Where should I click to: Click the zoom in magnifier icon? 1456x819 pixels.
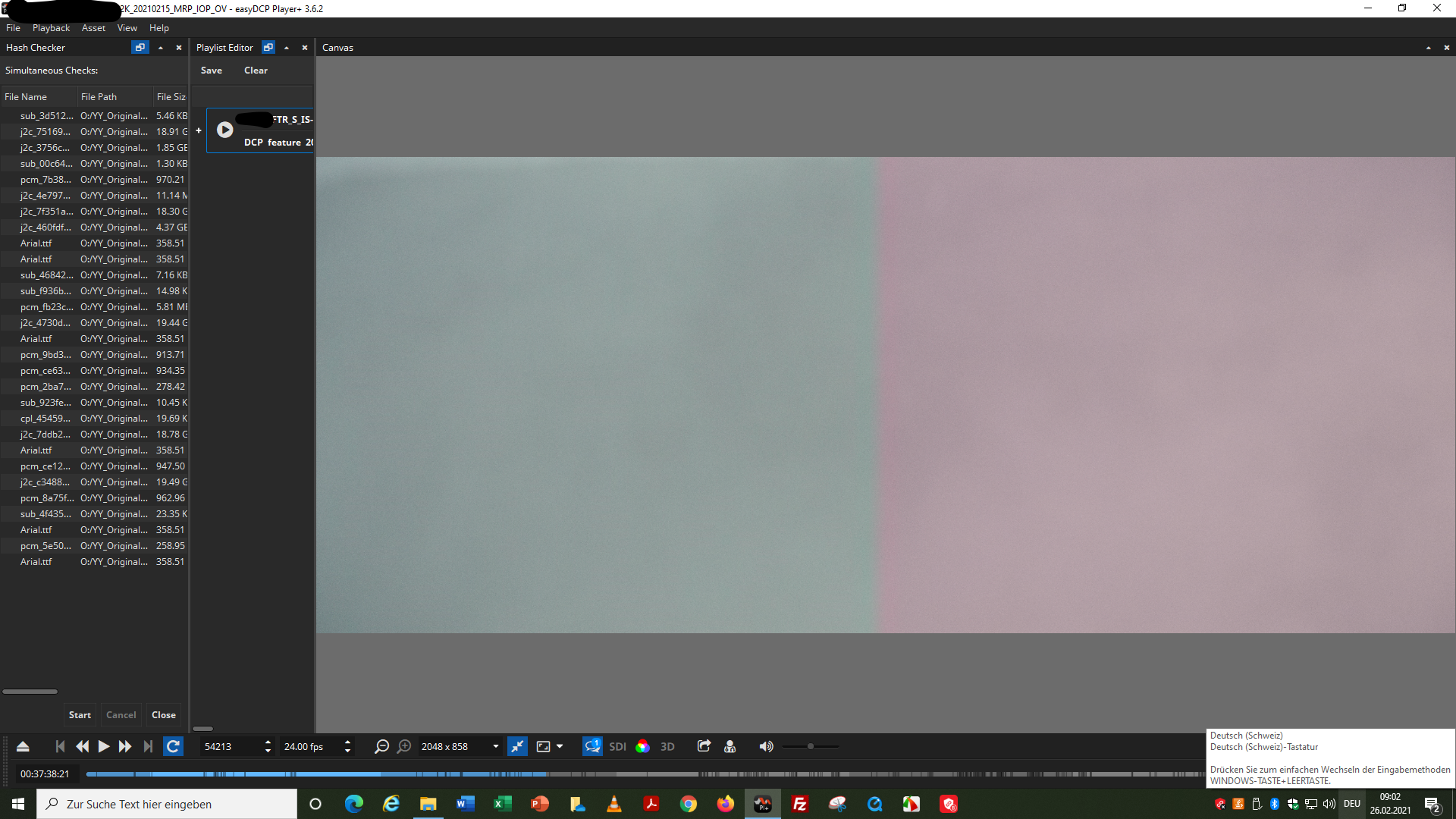404,746
